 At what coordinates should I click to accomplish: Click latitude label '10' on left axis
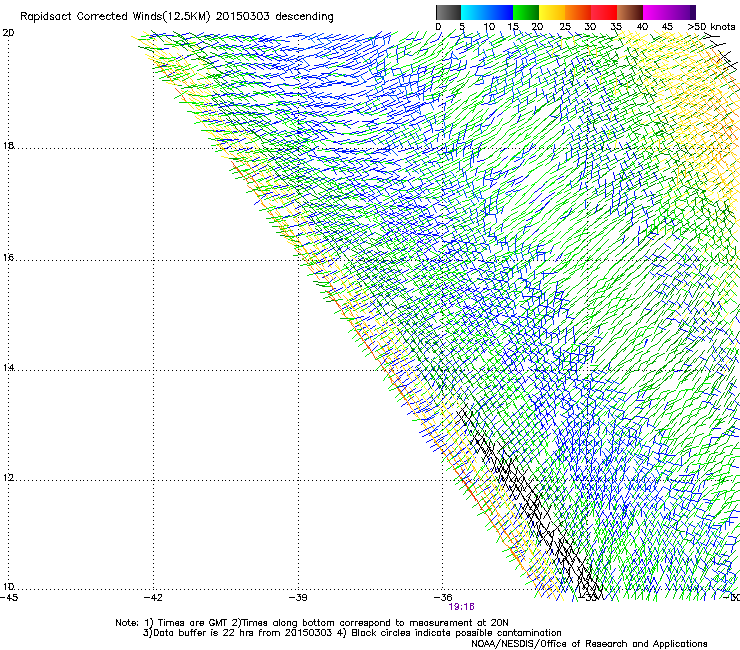pyautogui.click(x=8, y=587)
